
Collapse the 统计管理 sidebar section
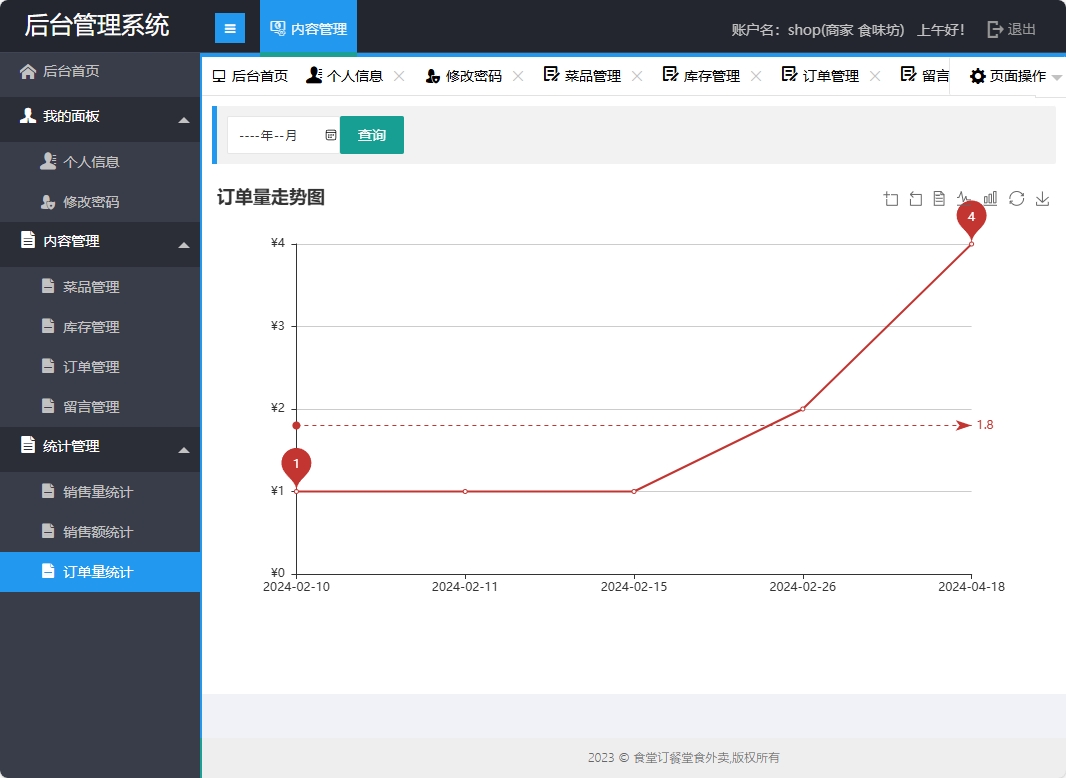click(x=183, y=450)
